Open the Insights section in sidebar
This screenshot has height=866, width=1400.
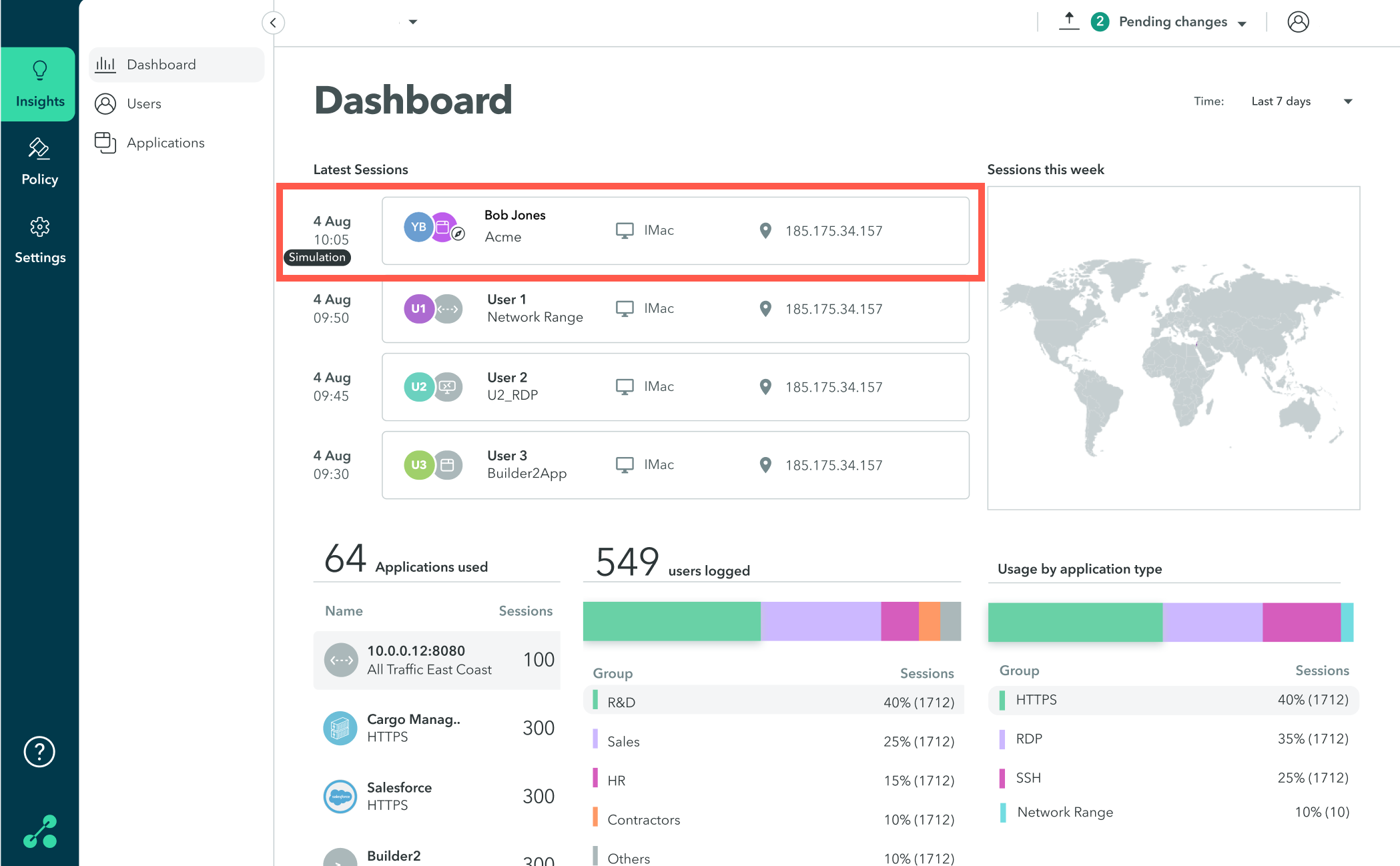click(x=39, y=84)
